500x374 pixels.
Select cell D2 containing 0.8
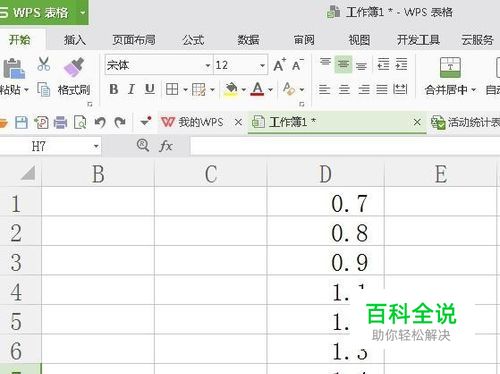click(x=326, y=231)
